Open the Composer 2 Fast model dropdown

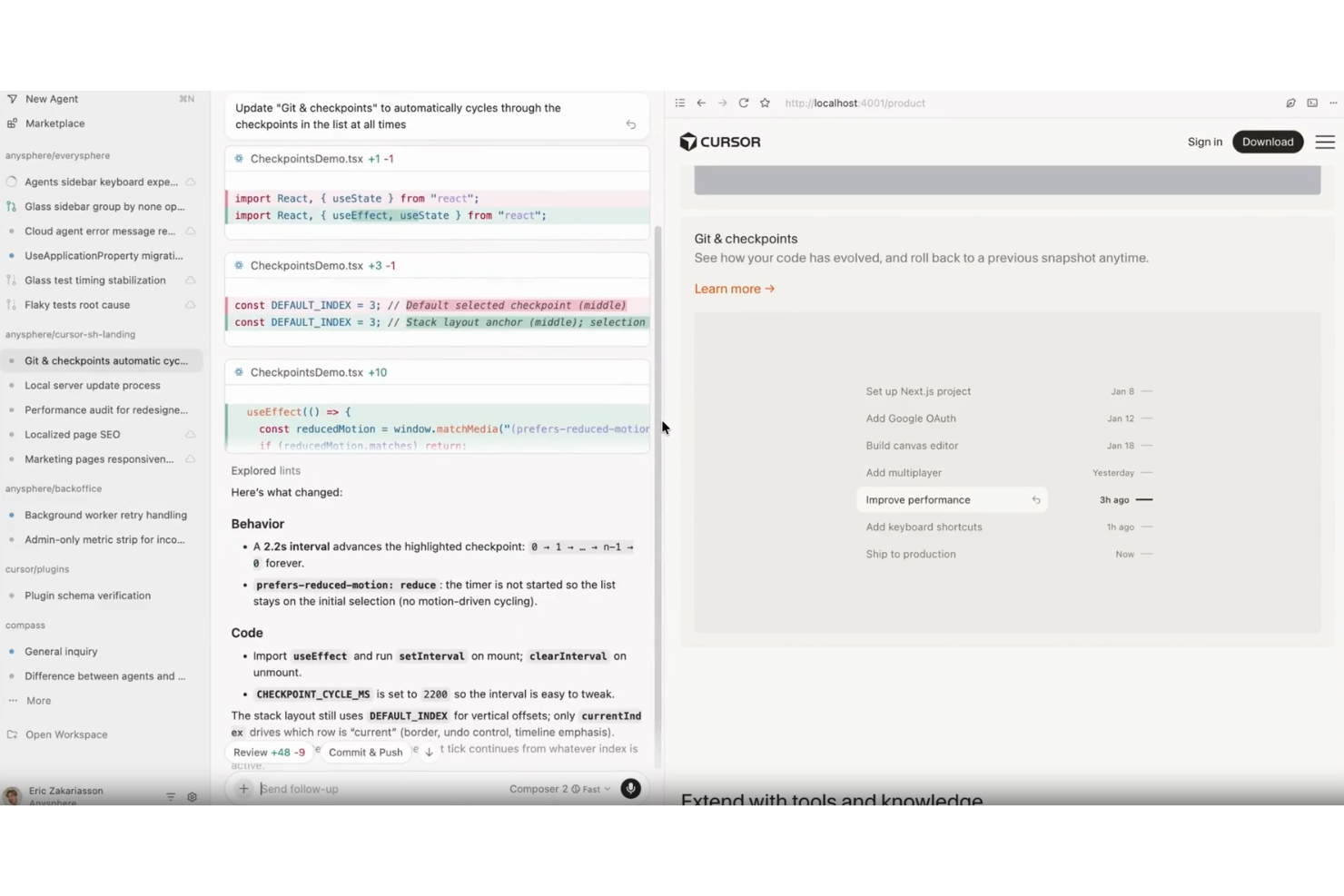point(559,789)
